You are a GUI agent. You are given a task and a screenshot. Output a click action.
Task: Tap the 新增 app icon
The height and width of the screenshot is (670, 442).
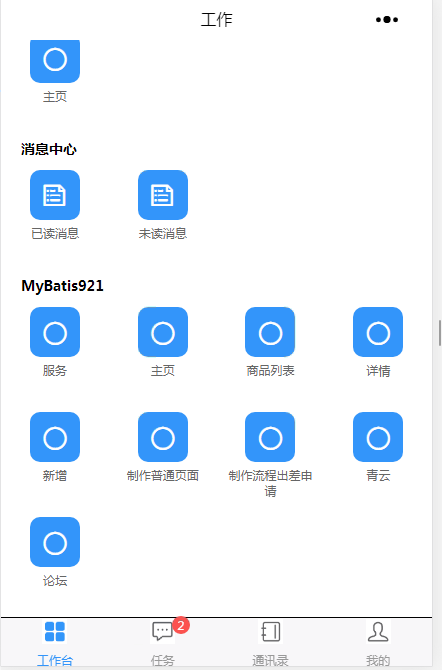coord(55,437)
